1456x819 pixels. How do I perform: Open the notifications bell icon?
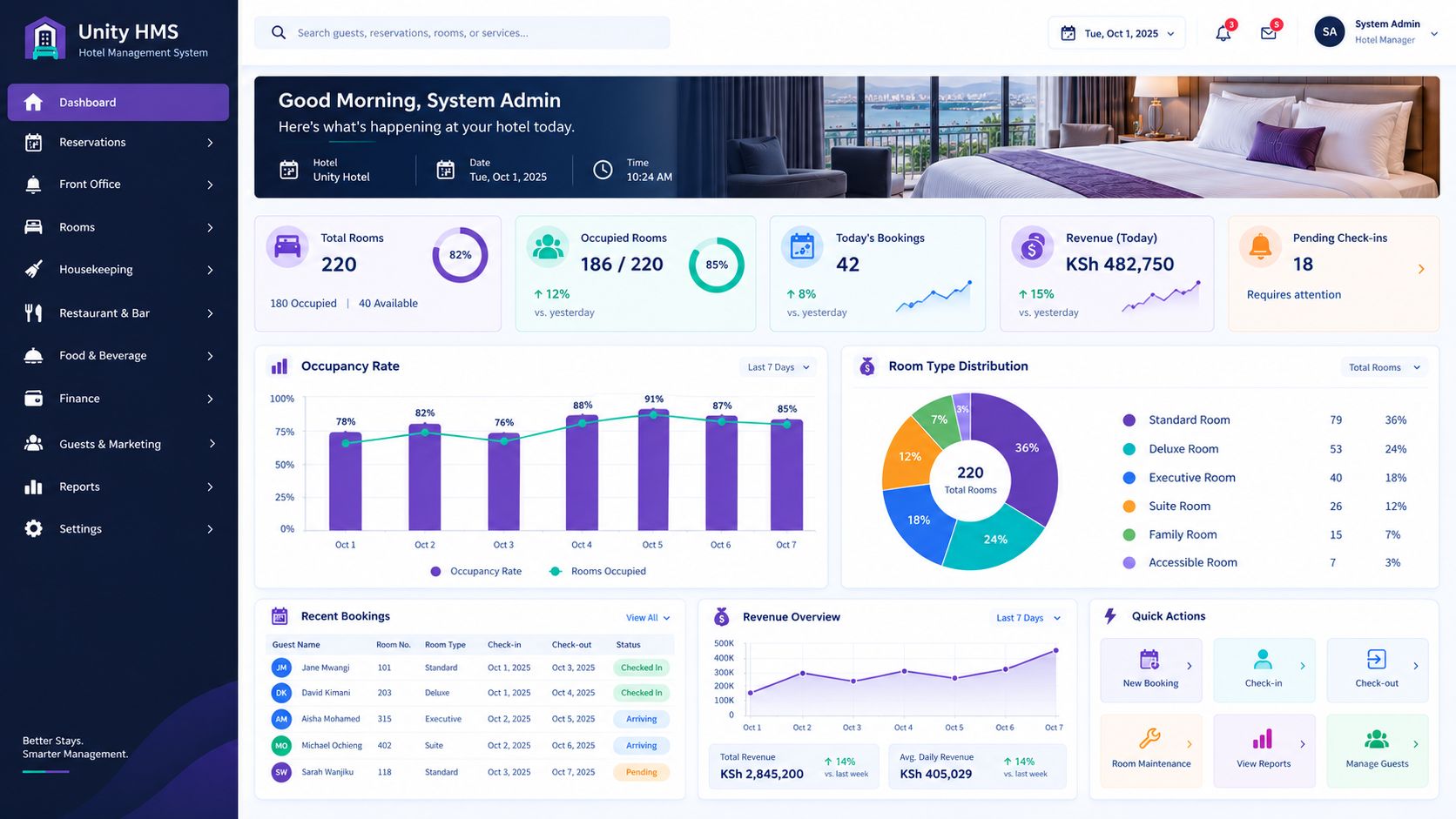(1223, 33)
